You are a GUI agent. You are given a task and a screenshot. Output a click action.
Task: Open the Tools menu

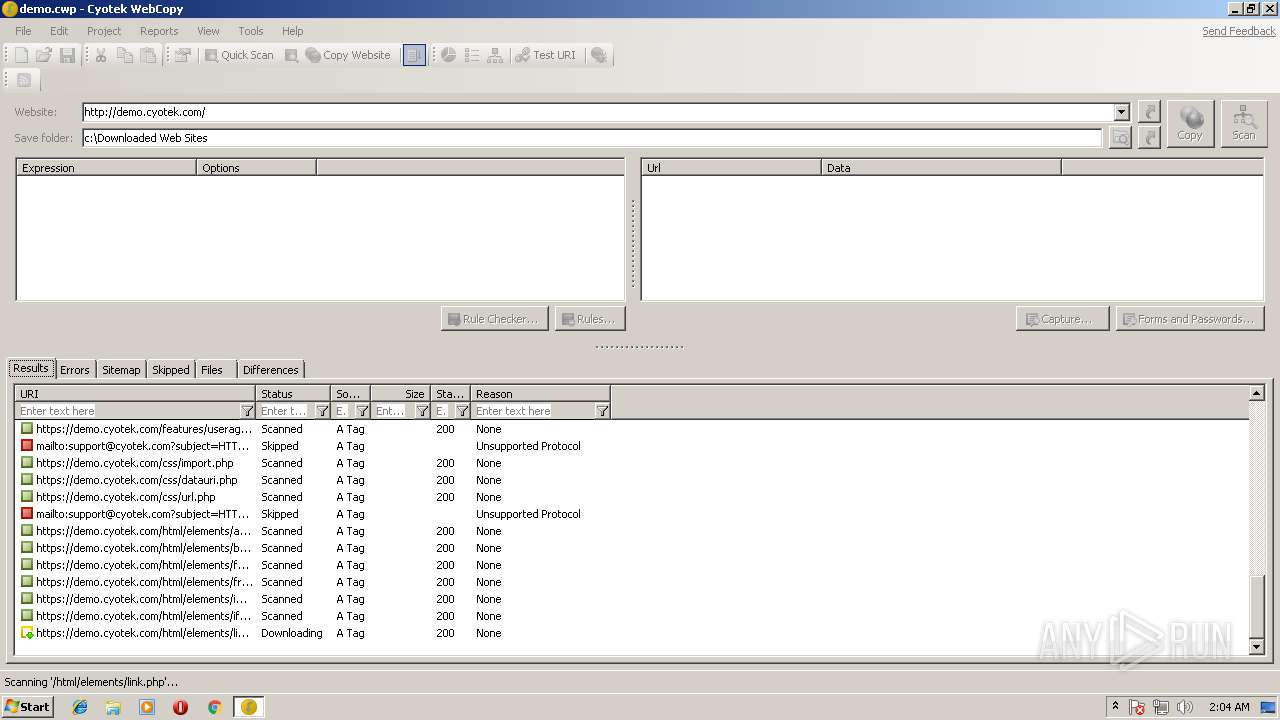(251, 31)
